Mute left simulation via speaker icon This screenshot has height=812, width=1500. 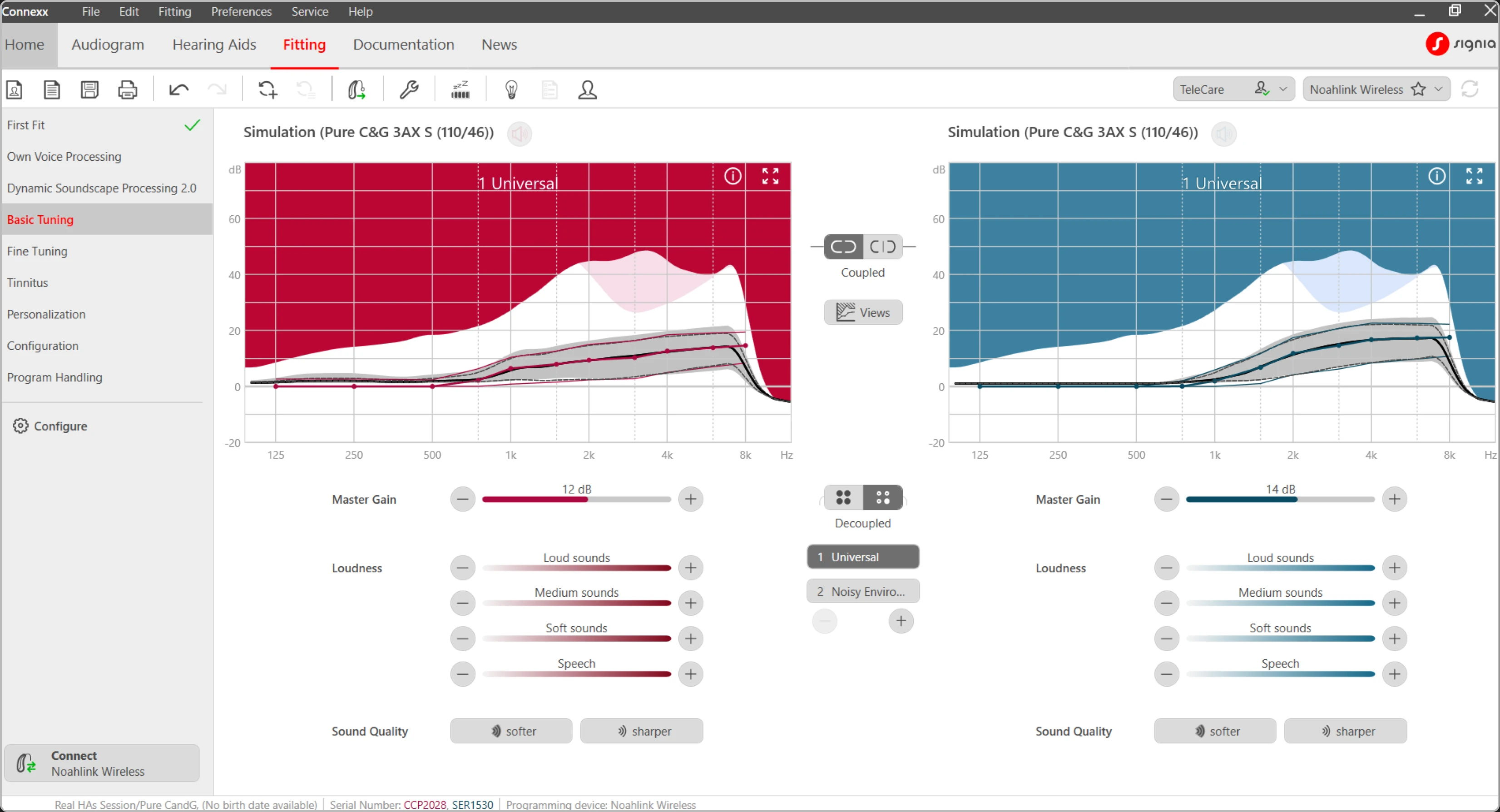[520, 134]
